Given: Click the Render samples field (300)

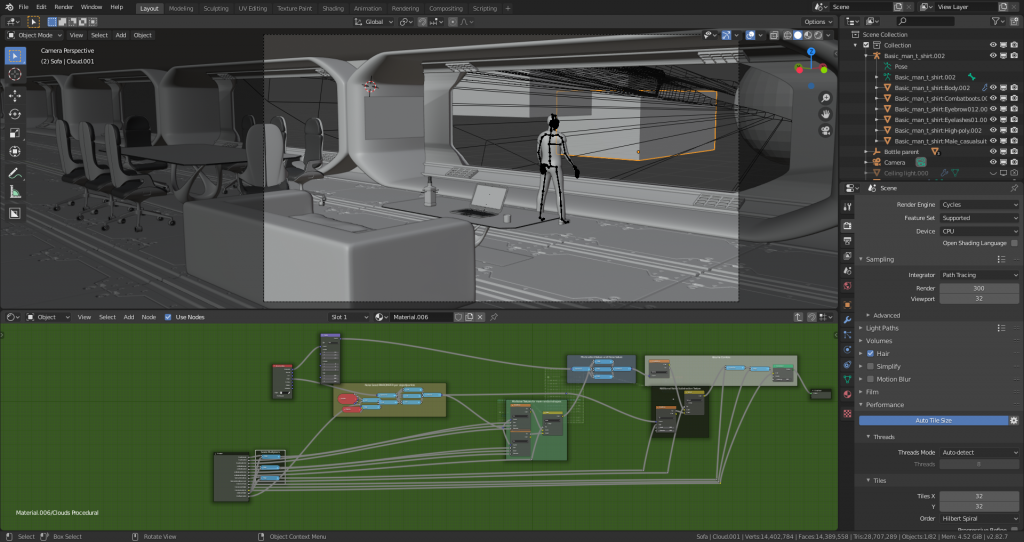Looking at the screenshot, I should (x=979, y=288).
